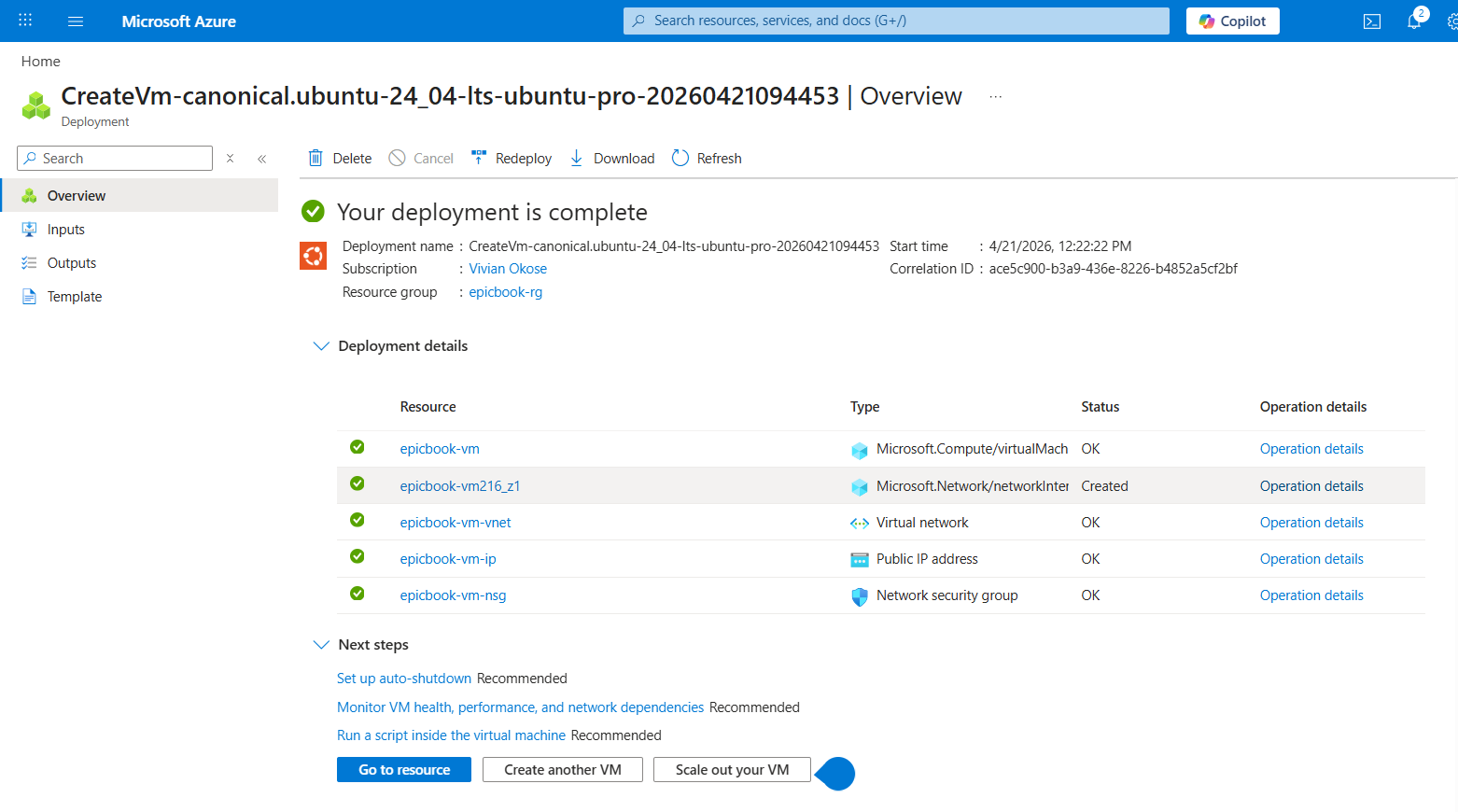Open the Azure portal apps grid icon

(x=25, y=21)
